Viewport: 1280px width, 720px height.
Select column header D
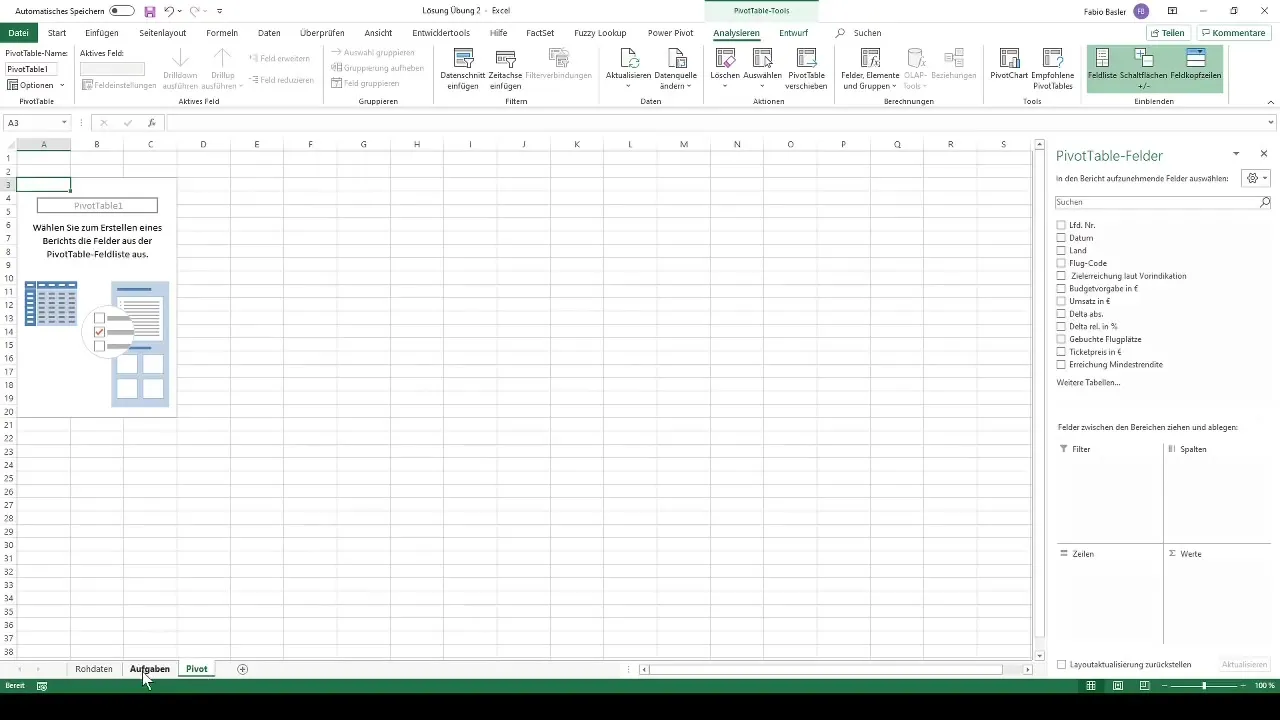click(x=203, y=145)
